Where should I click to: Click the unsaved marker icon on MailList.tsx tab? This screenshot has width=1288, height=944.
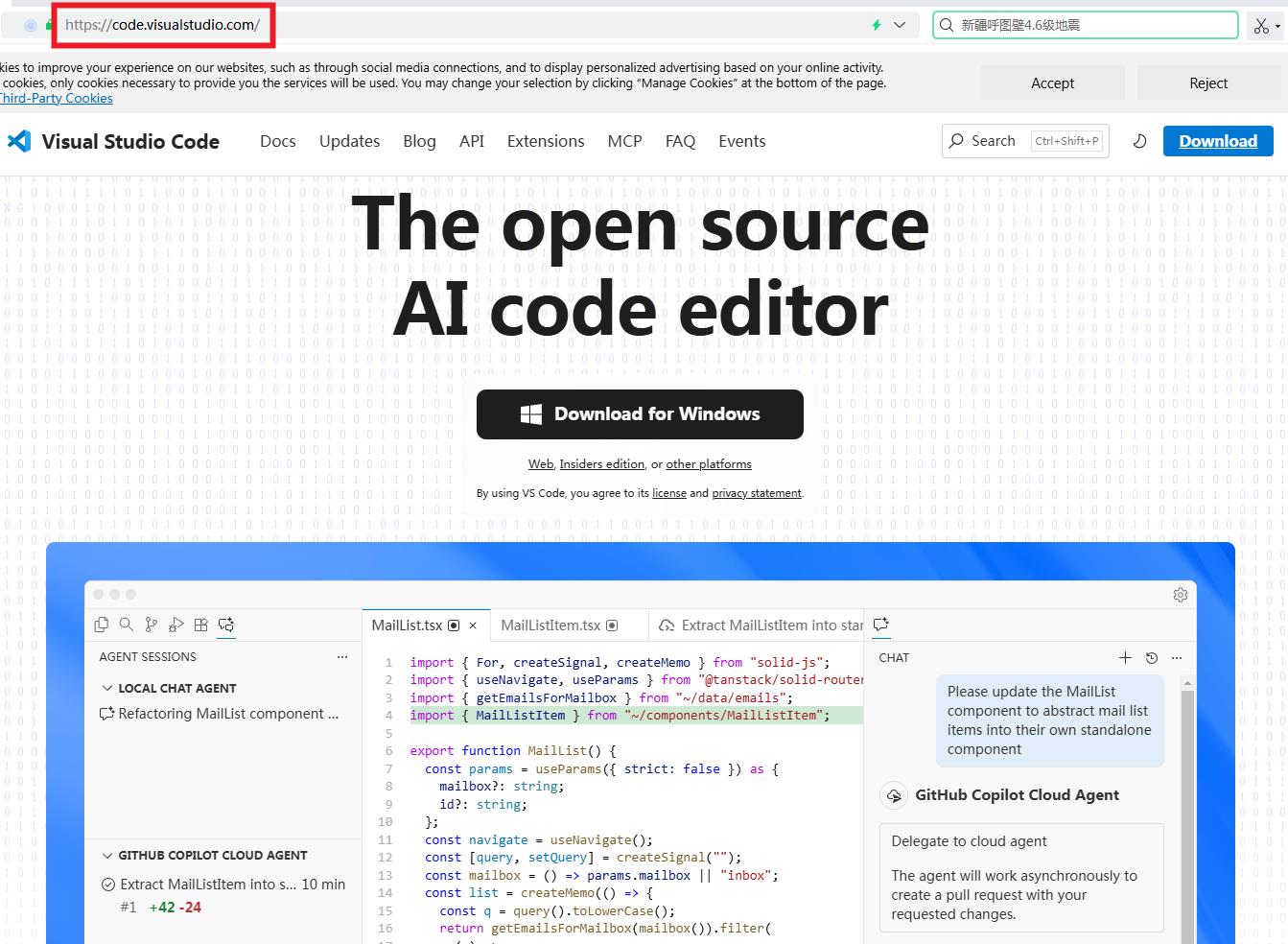pos(455,625)
